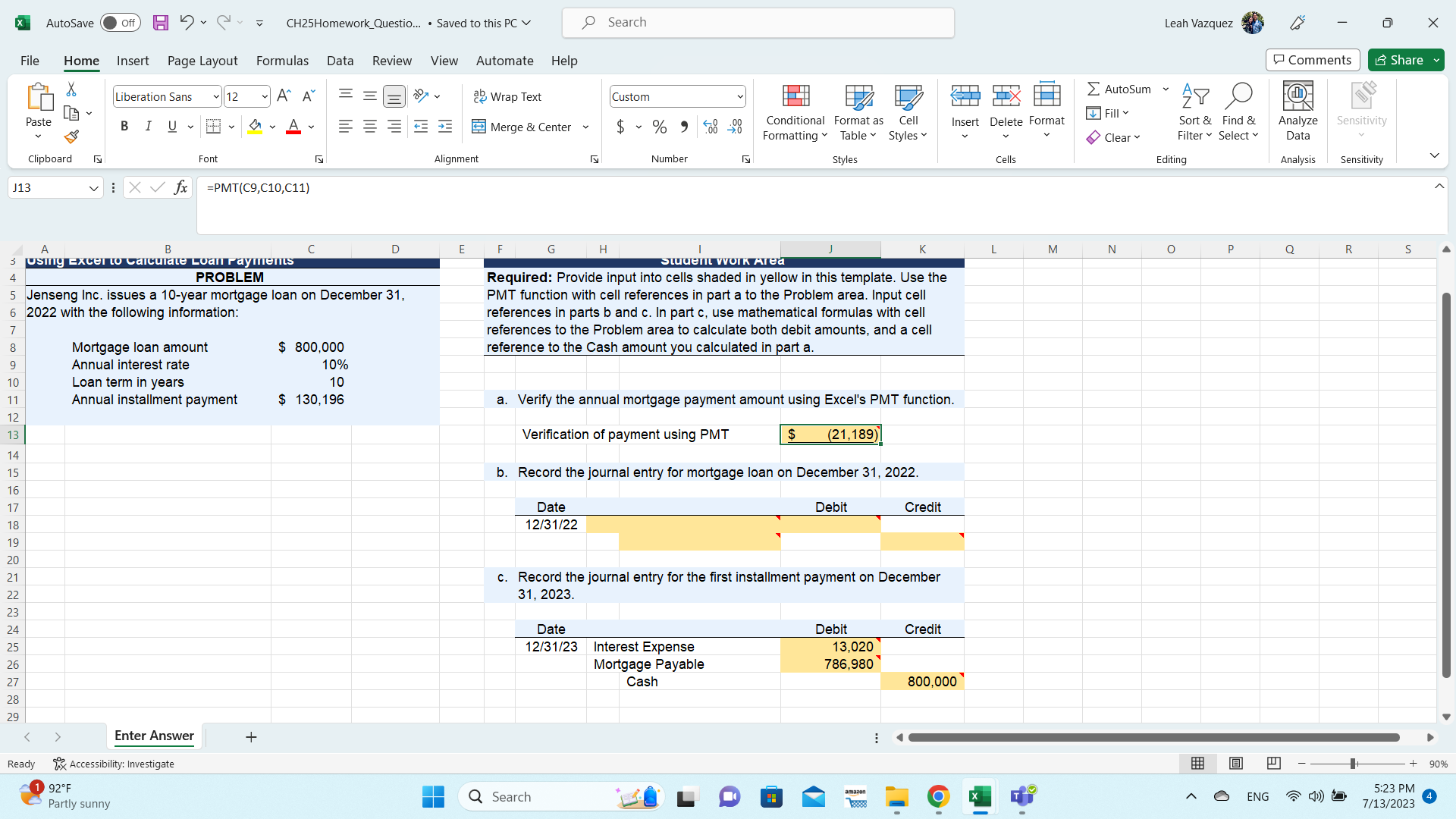The image size is (1456, 819).
Task: Open Conditional Formatting menu
Action: pyautogui.click(x=795, y=113)
